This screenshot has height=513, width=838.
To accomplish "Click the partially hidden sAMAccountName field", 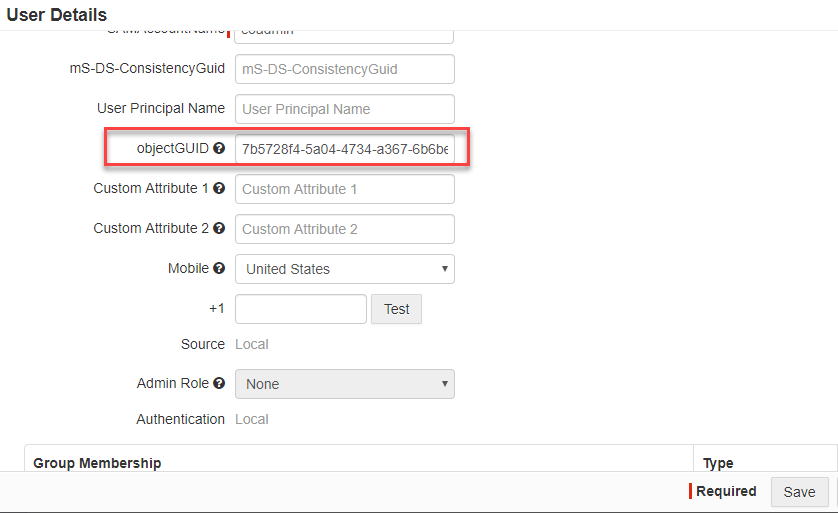I will (345, 36).
